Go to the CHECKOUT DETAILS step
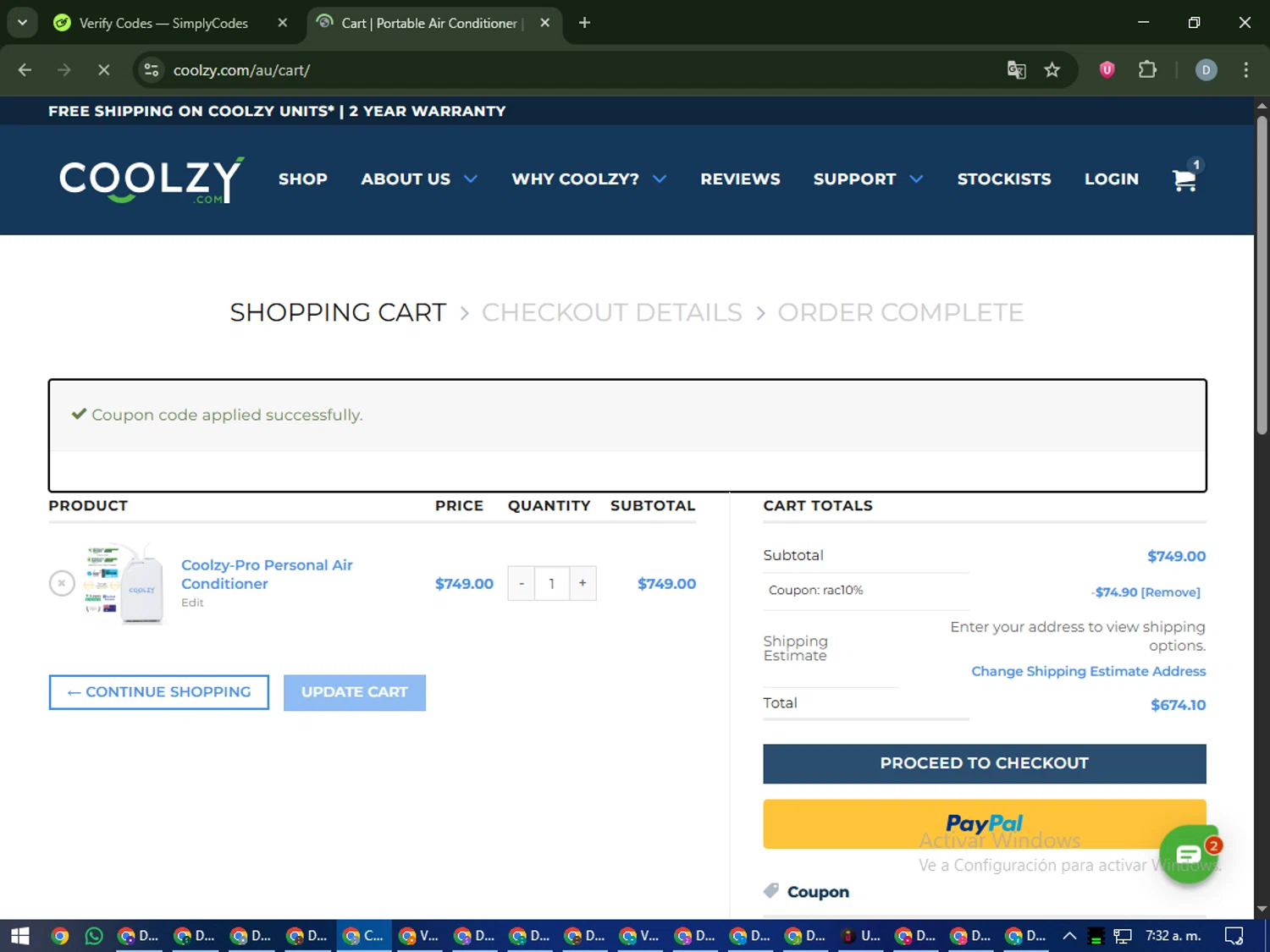This screenshot has height=952, width=1270. (611, 312)
